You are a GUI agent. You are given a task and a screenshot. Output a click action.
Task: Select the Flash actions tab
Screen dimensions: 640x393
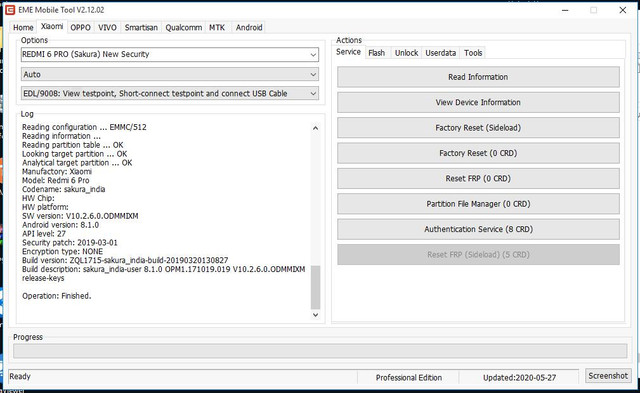pyautogui.click(x=376, y=53)
